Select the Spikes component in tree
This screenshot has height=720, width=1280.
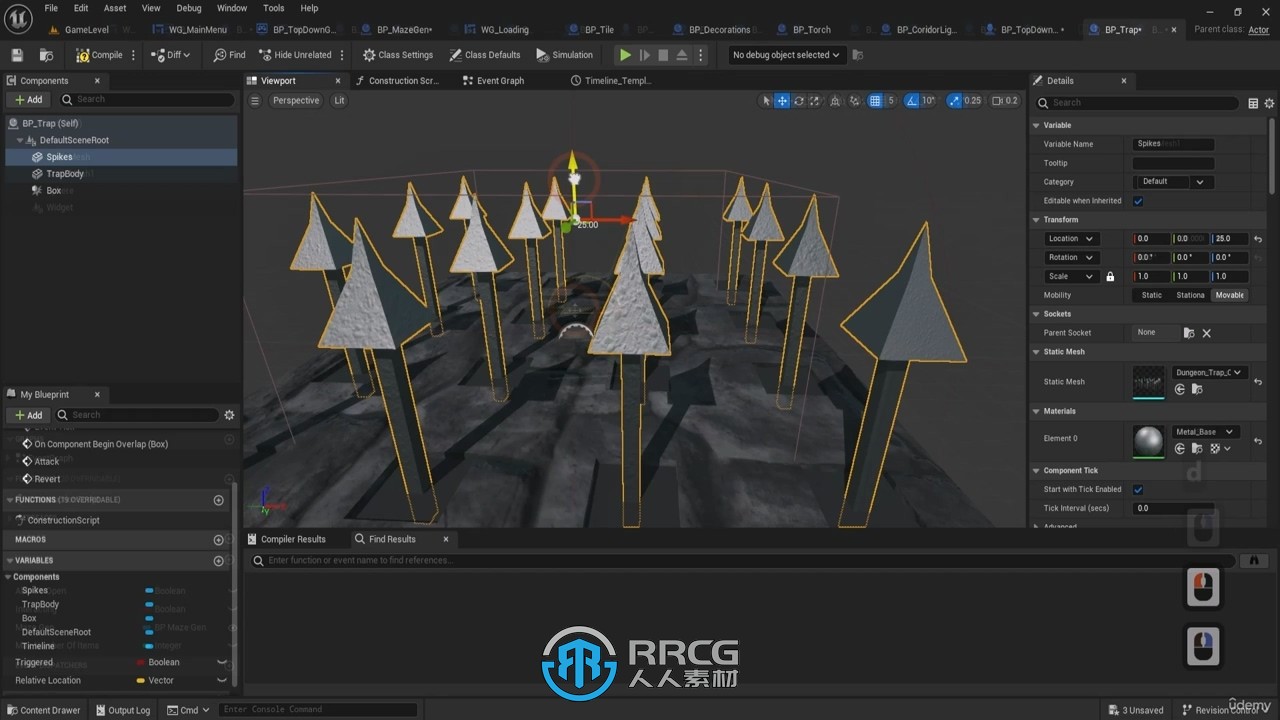tap(120, 157)
